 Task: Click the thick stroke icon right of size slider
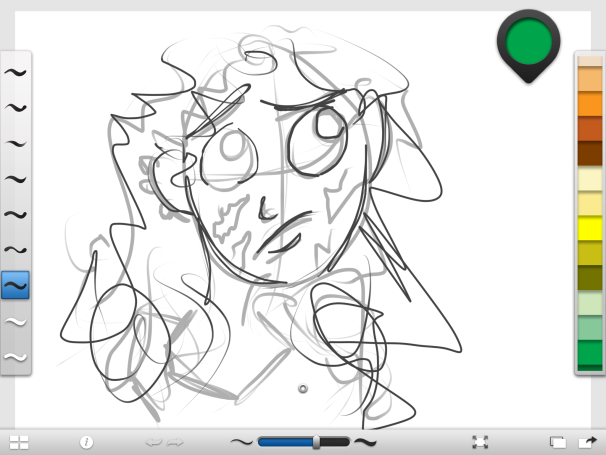(x=365, y=441)
